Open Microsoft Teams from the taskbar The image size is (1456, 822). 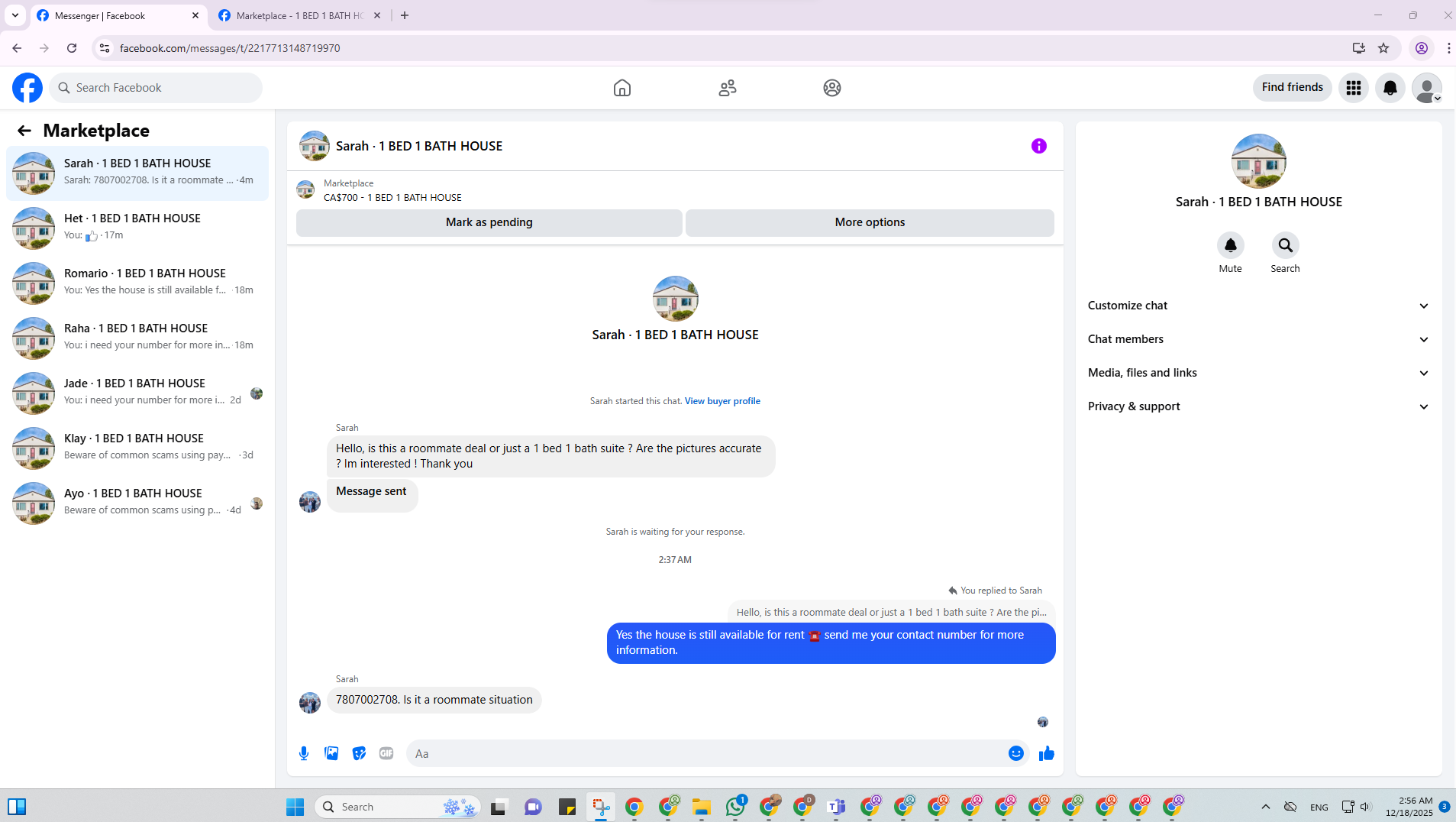836,807
